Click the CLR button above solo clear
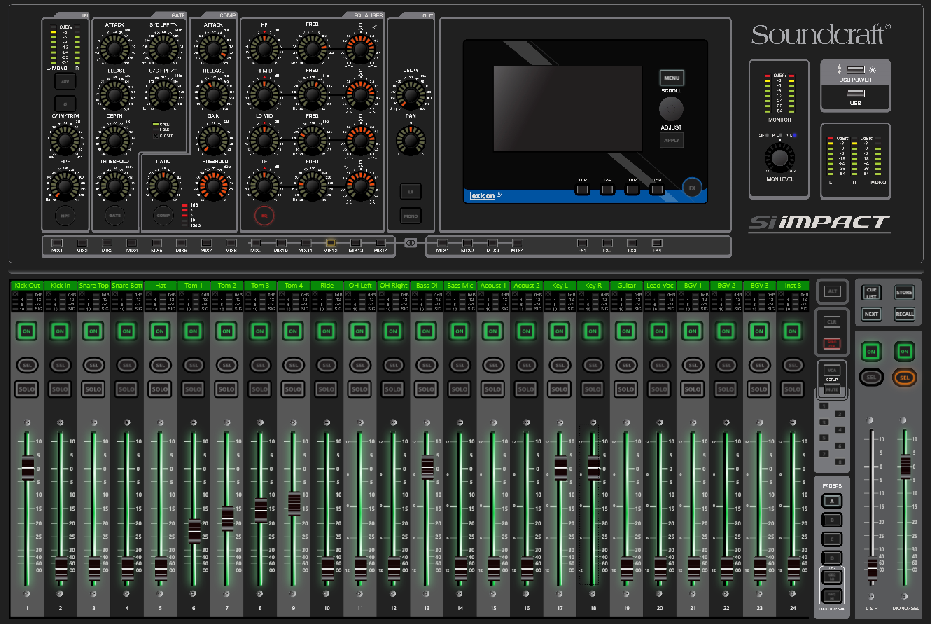 tap(832, 322)
